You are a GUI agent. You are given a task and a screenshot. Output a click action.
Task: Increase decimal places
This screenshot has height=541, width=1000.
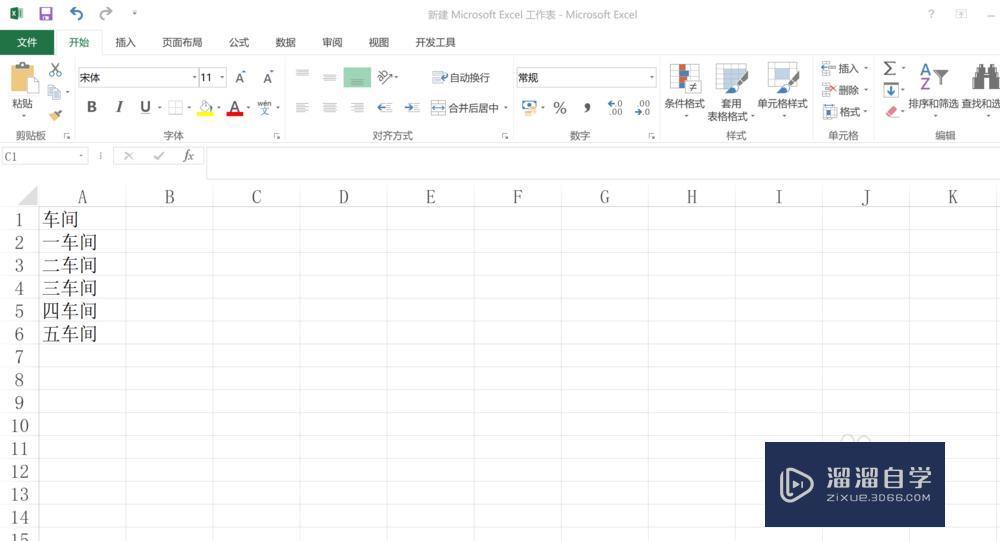click(615, 107)
